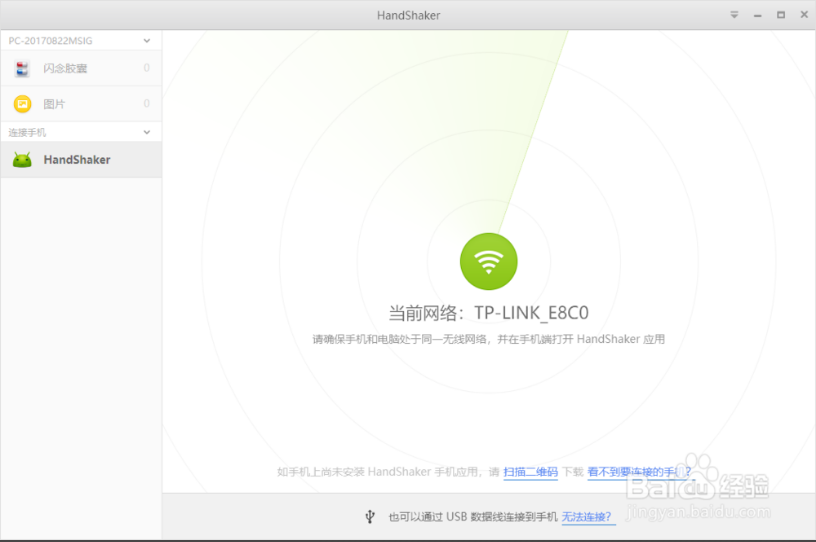This screenshot has height=542, width=816.
Task: Collapse the 连接手机 section chevron
Action: 147,132
